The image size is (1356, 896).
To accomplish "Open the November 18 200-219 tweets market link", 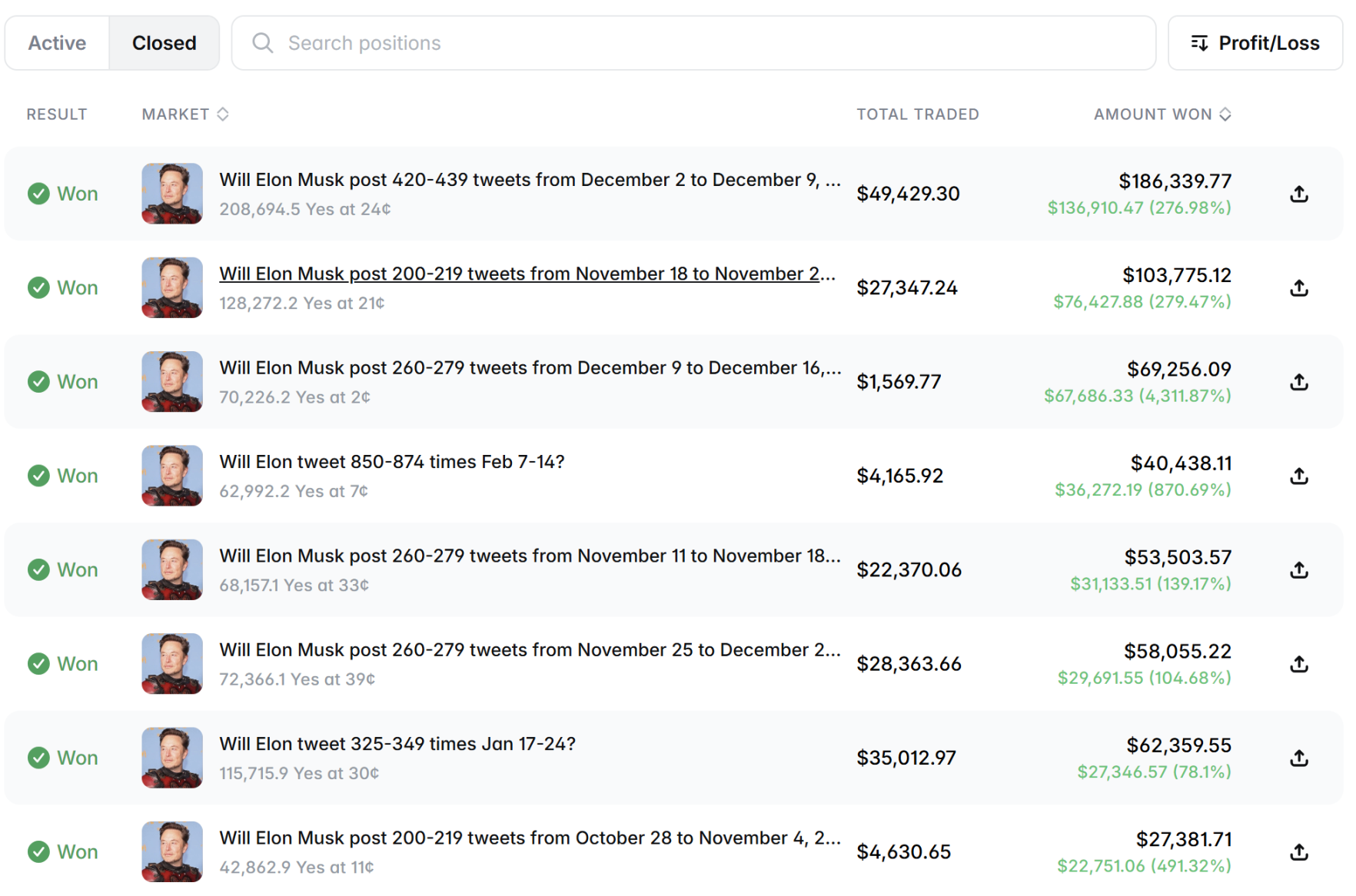I will [x=527, y=274].
